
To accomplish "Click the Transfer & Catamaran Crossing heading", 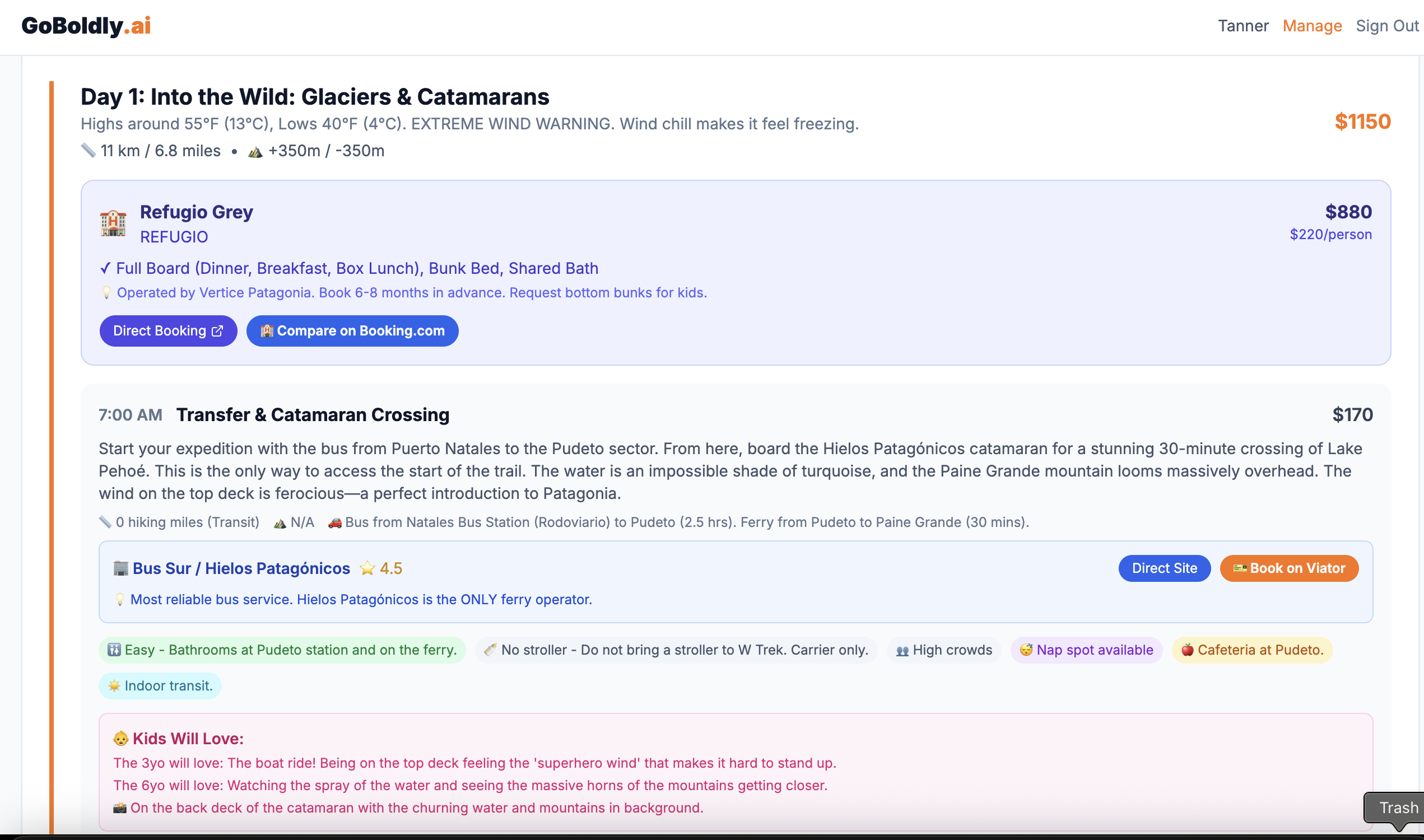I will (x=313, y=414).
